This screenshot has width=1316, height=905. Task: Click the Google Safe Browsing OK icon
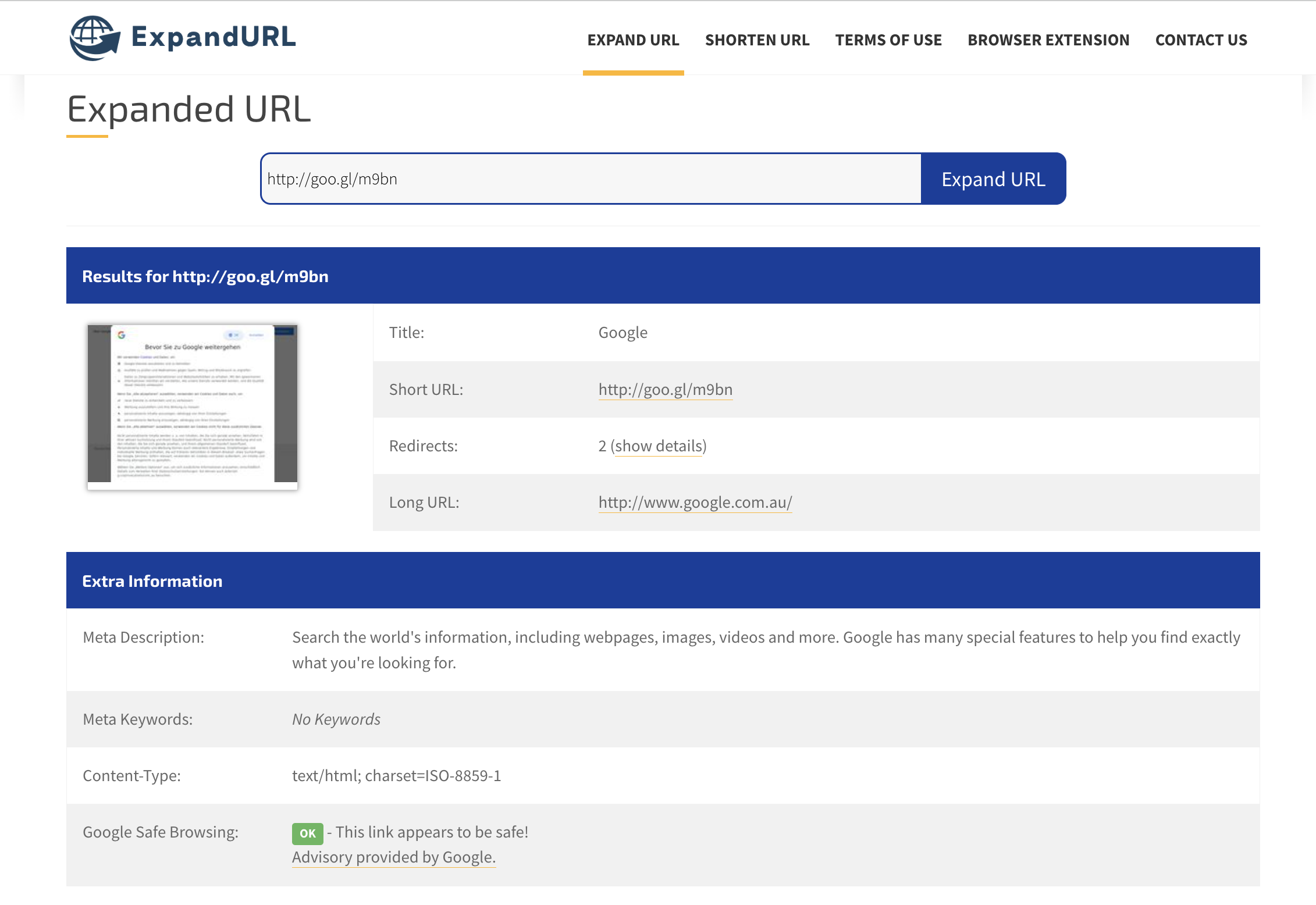[x=307, y=832]
